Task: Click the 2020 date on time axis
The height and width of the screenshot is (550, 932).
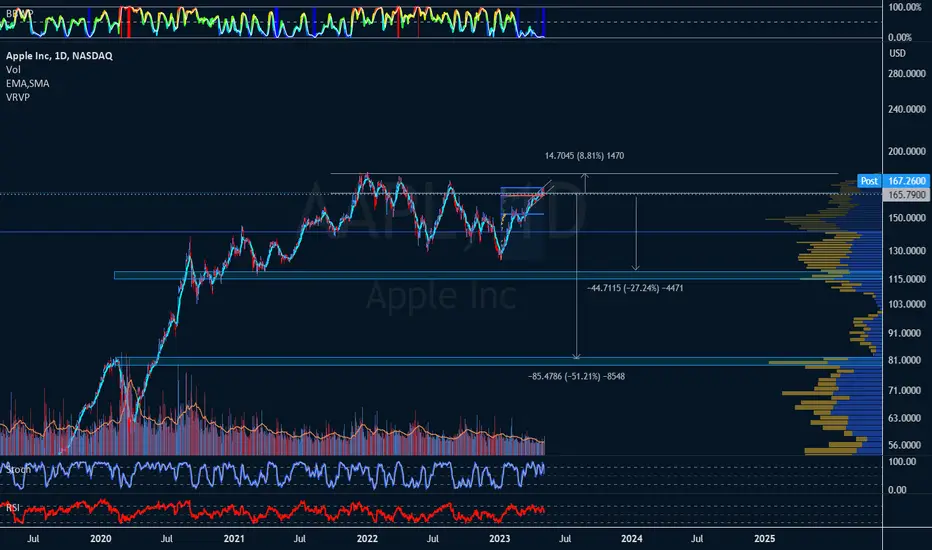Action: 100,539
